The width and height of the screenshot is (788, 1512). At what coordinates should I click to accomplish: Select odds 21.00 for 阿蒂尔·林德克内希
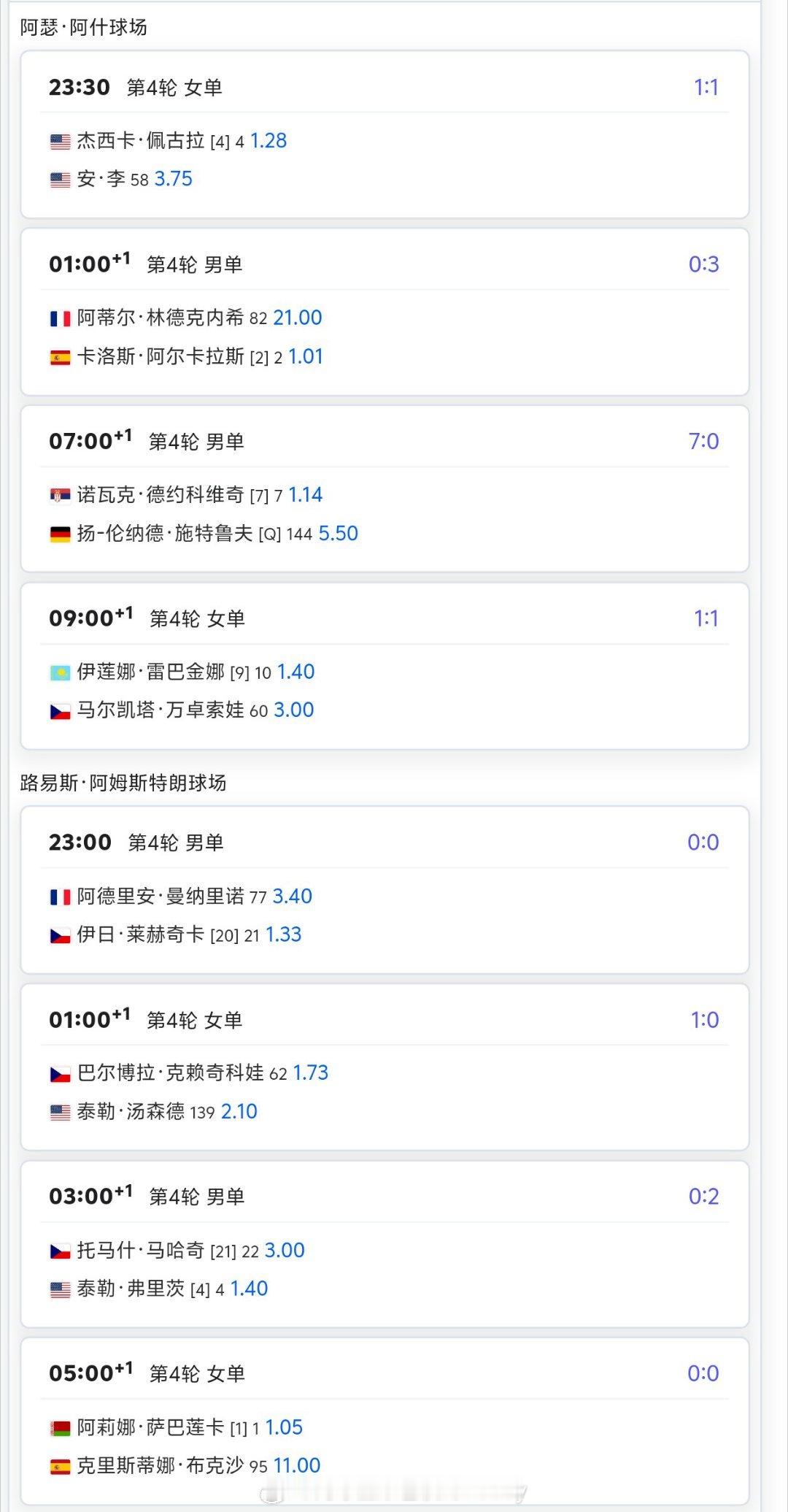298,318
